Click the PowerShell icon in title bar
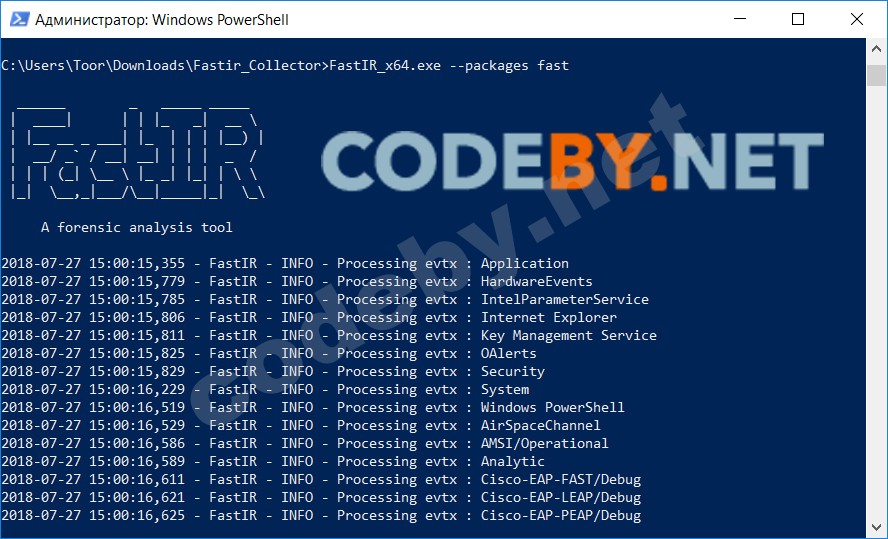Image resolution: width=888 pixels, height=539 pixels. [19, 19]
